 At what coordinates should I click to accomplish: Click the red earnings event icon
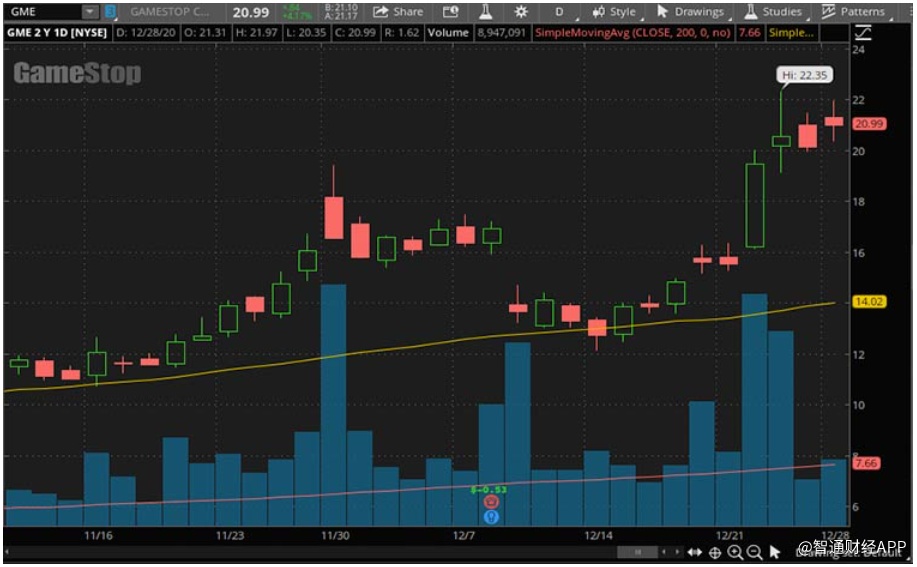pos(491,502)
